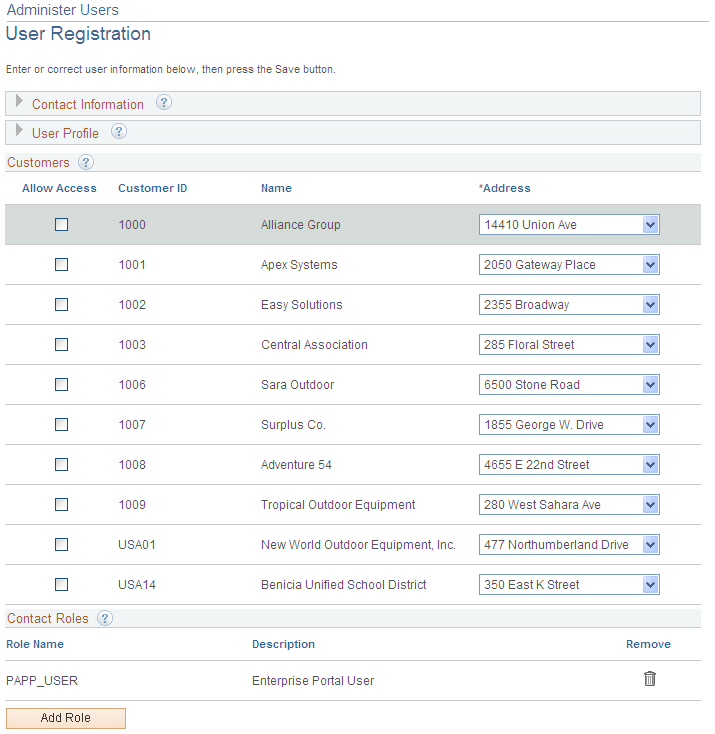The image size is (715, 734).
Task: Click the Easy Solutions customer name
Action: pyautogui.click(x=302, y=305)
